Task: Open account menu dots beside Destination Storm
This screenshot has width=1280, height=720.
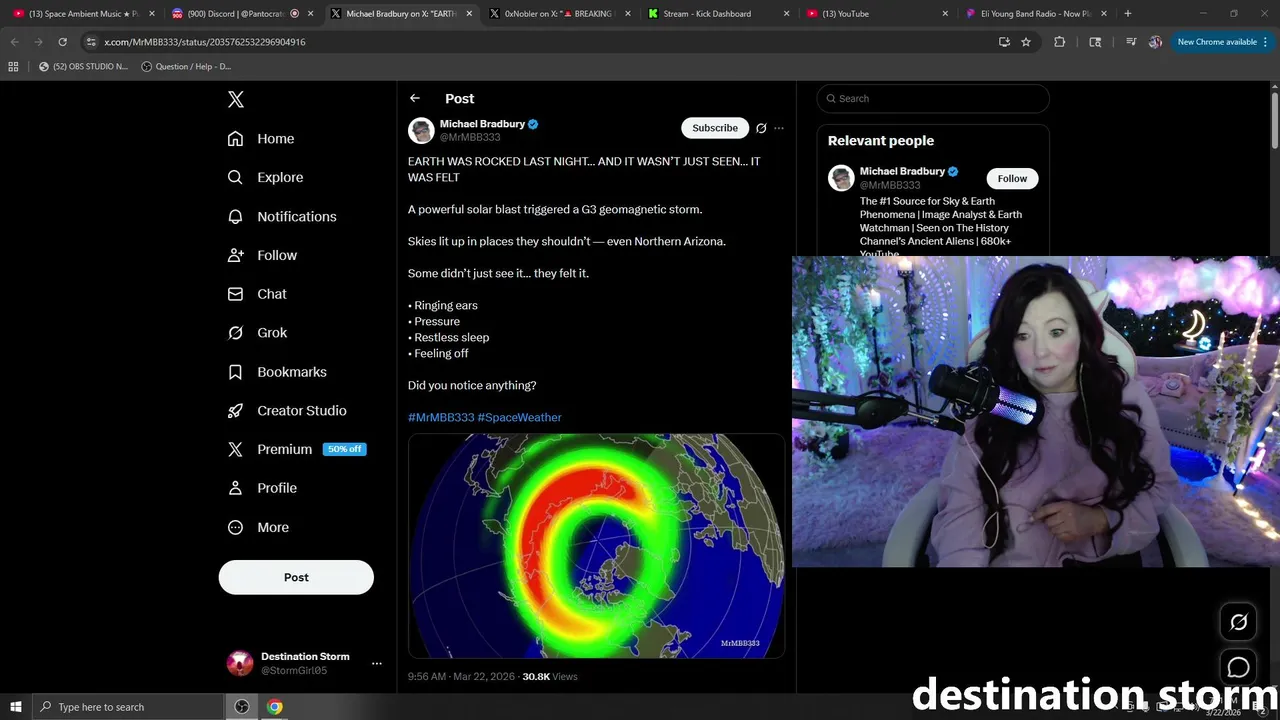Action: (376, 663)
